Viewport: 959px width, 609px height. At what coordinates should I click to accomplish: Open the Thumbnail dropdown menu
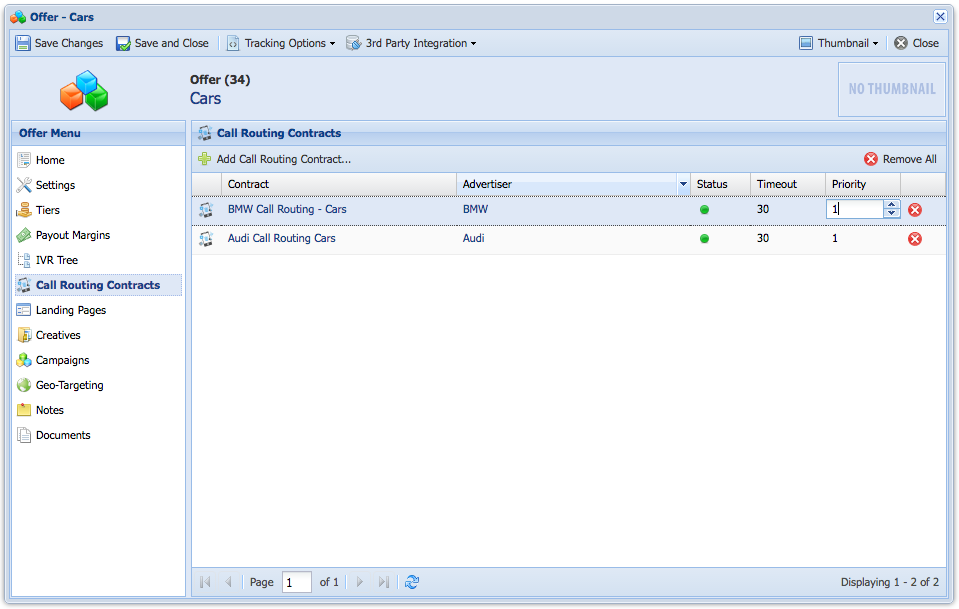tap(839, 43)
